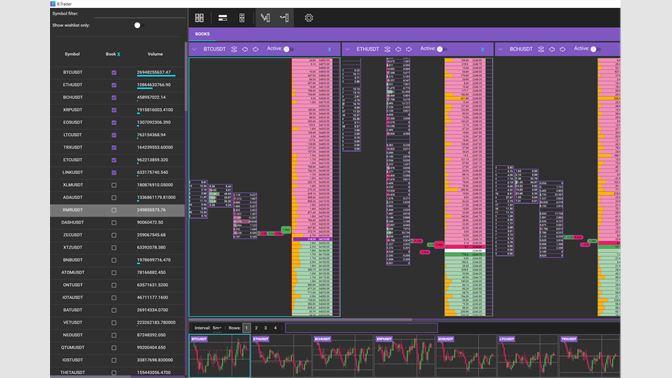Click the layers icon in ETHUSDT header
This screenshot has height=378, width=672.
[387, 49]
